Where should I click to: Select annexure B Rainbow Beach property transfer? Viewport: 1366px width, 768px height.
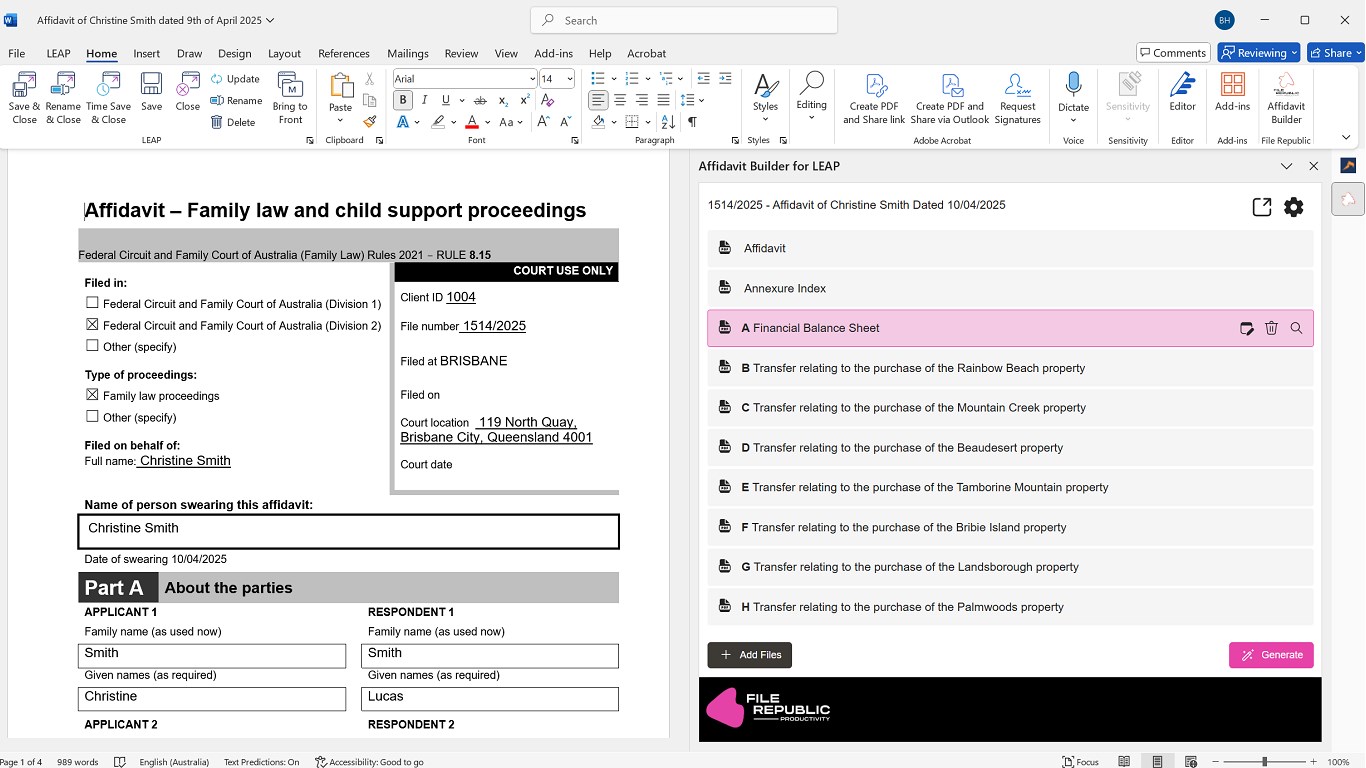click(1010, 368)
